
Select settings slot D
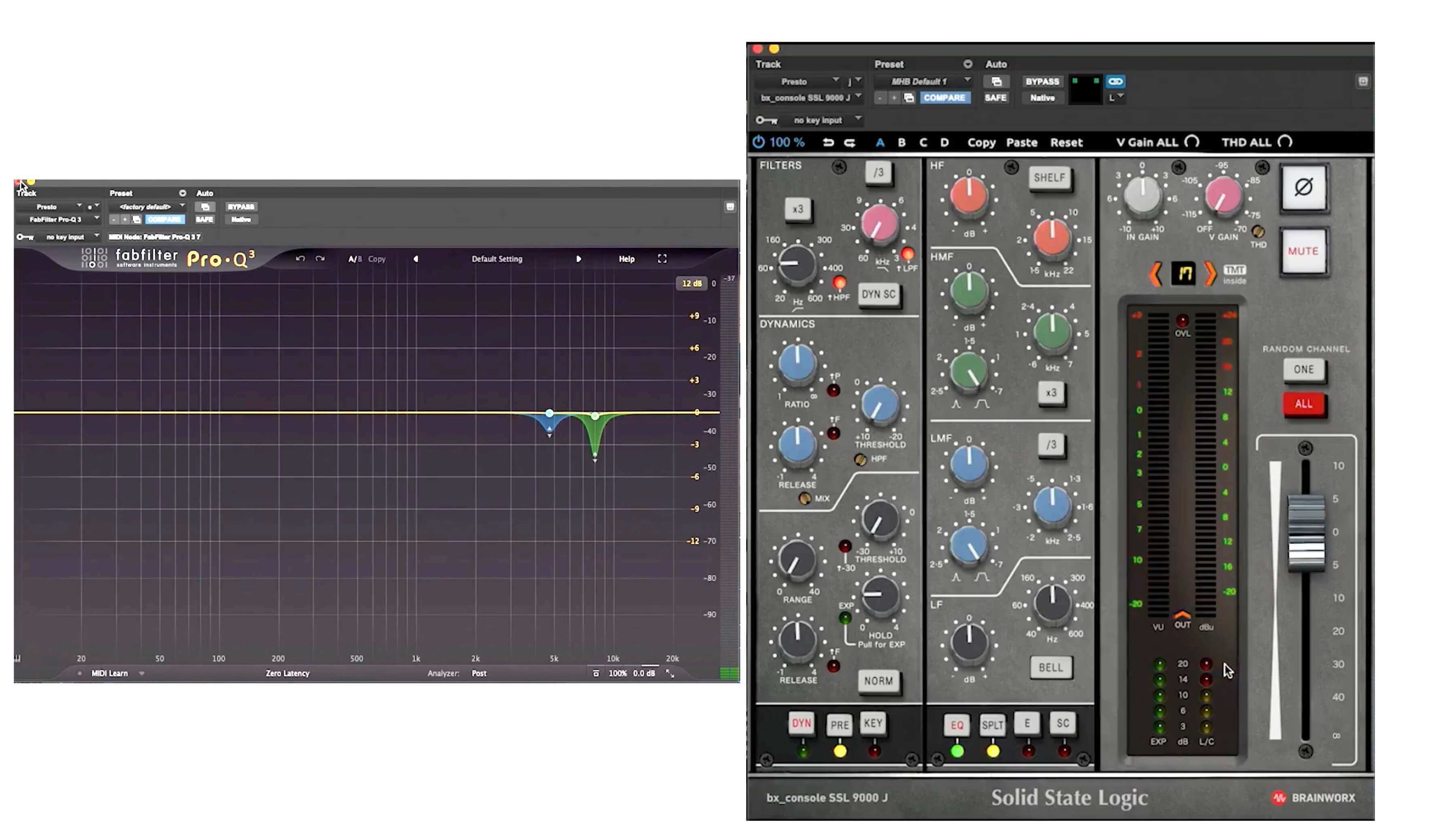click(944, 142)
